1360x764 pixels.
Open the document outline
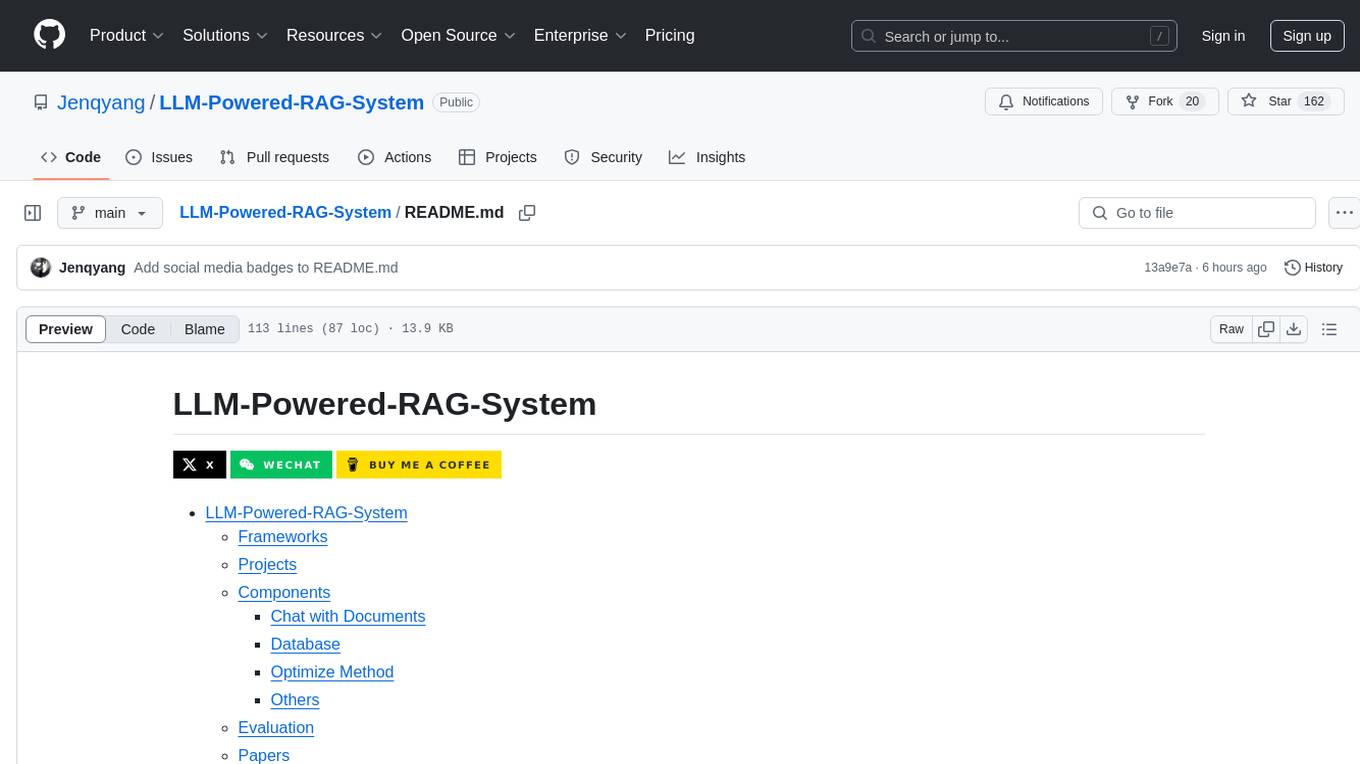pyautogui.click(x=1330, y=329)
